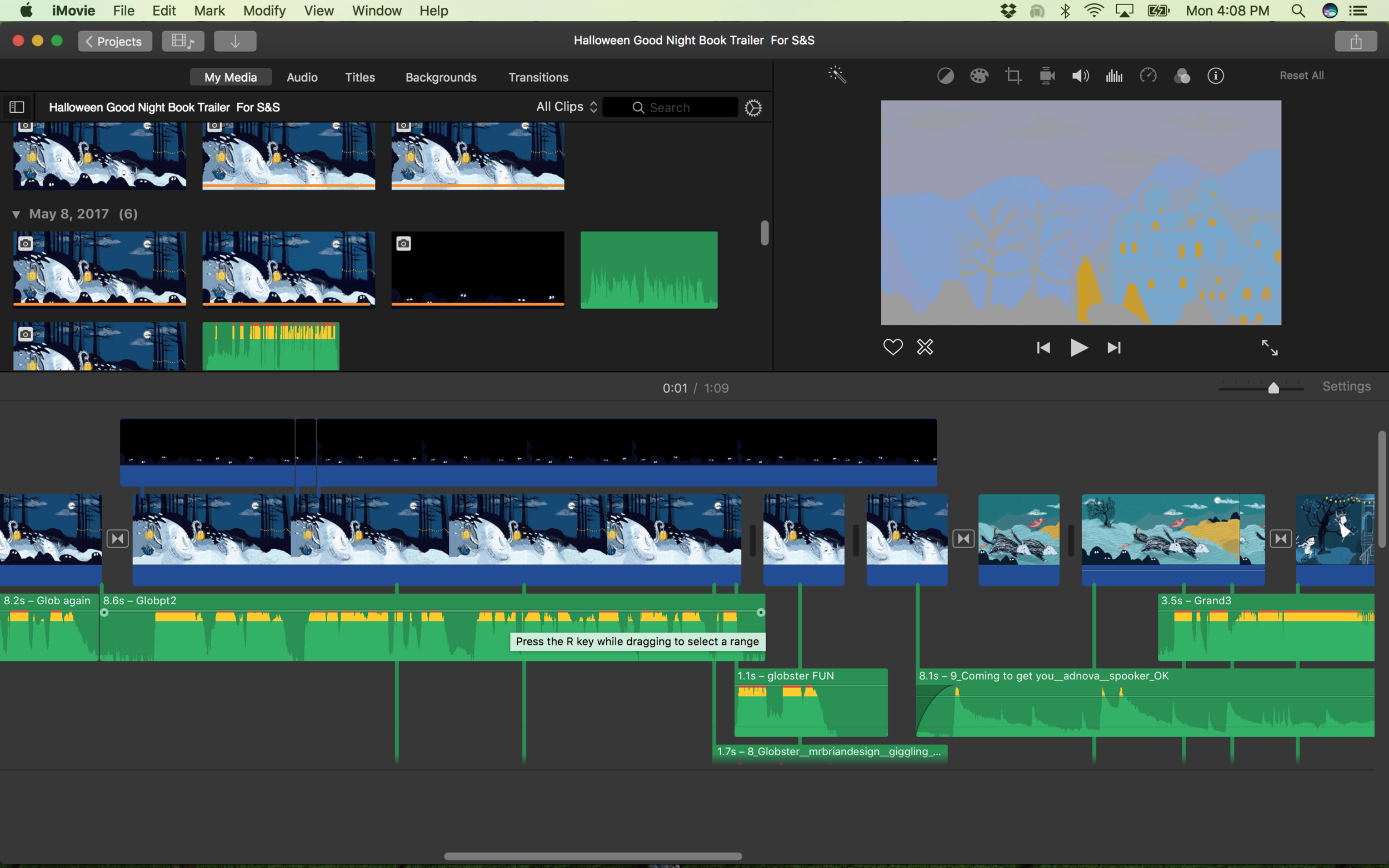The height and width of the screenshot is (868, 1389).
Task: Click the media search field
Action: click(670, 107)
